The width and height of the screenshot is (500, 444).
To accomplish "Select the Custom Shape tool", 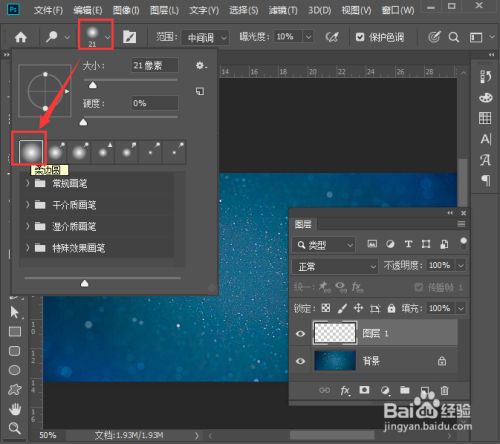I will (x=15, y=389).
